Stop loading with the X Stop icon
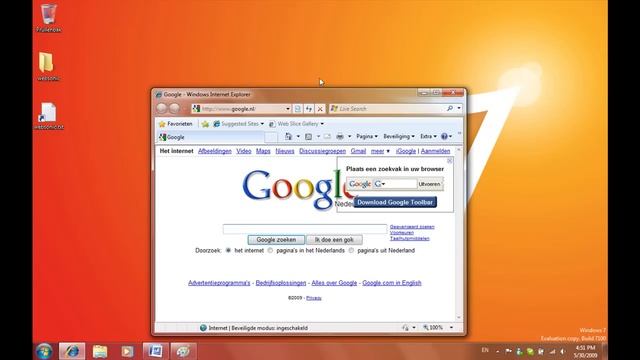 pos(320,109)
